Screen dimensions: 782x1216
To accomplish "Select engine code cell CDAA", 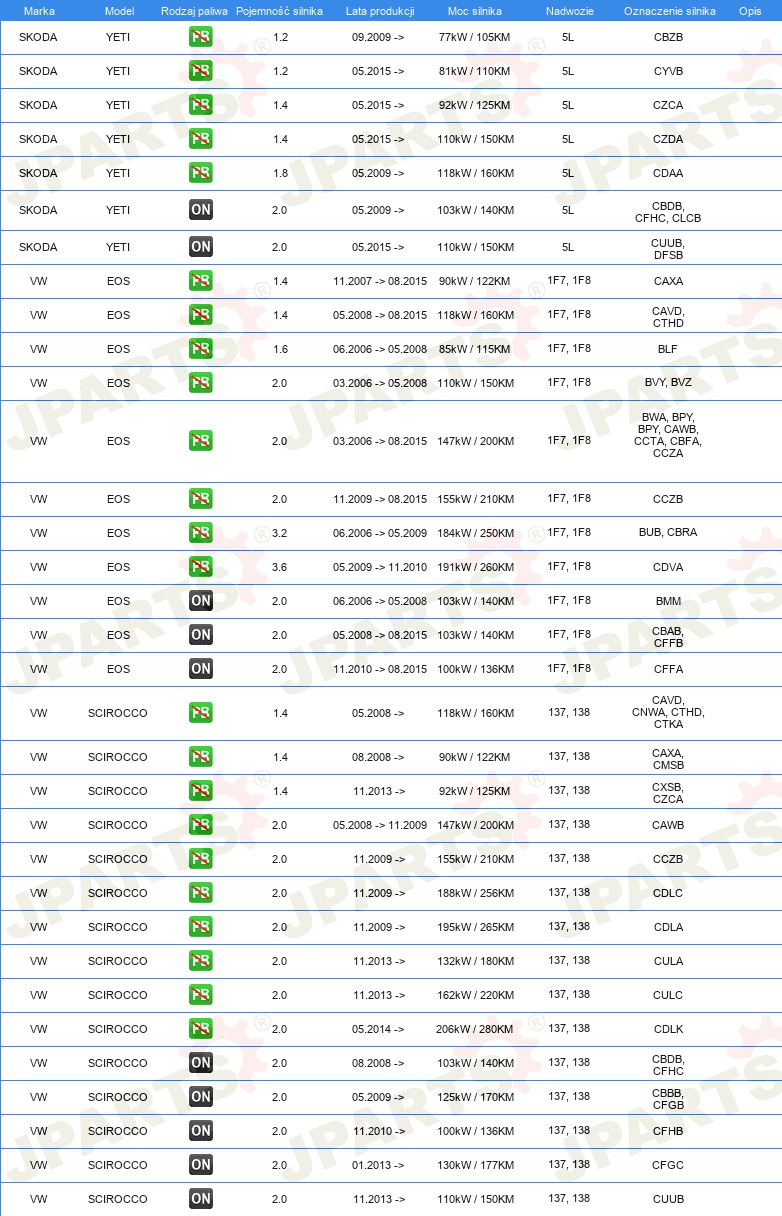I will [668, 173].
